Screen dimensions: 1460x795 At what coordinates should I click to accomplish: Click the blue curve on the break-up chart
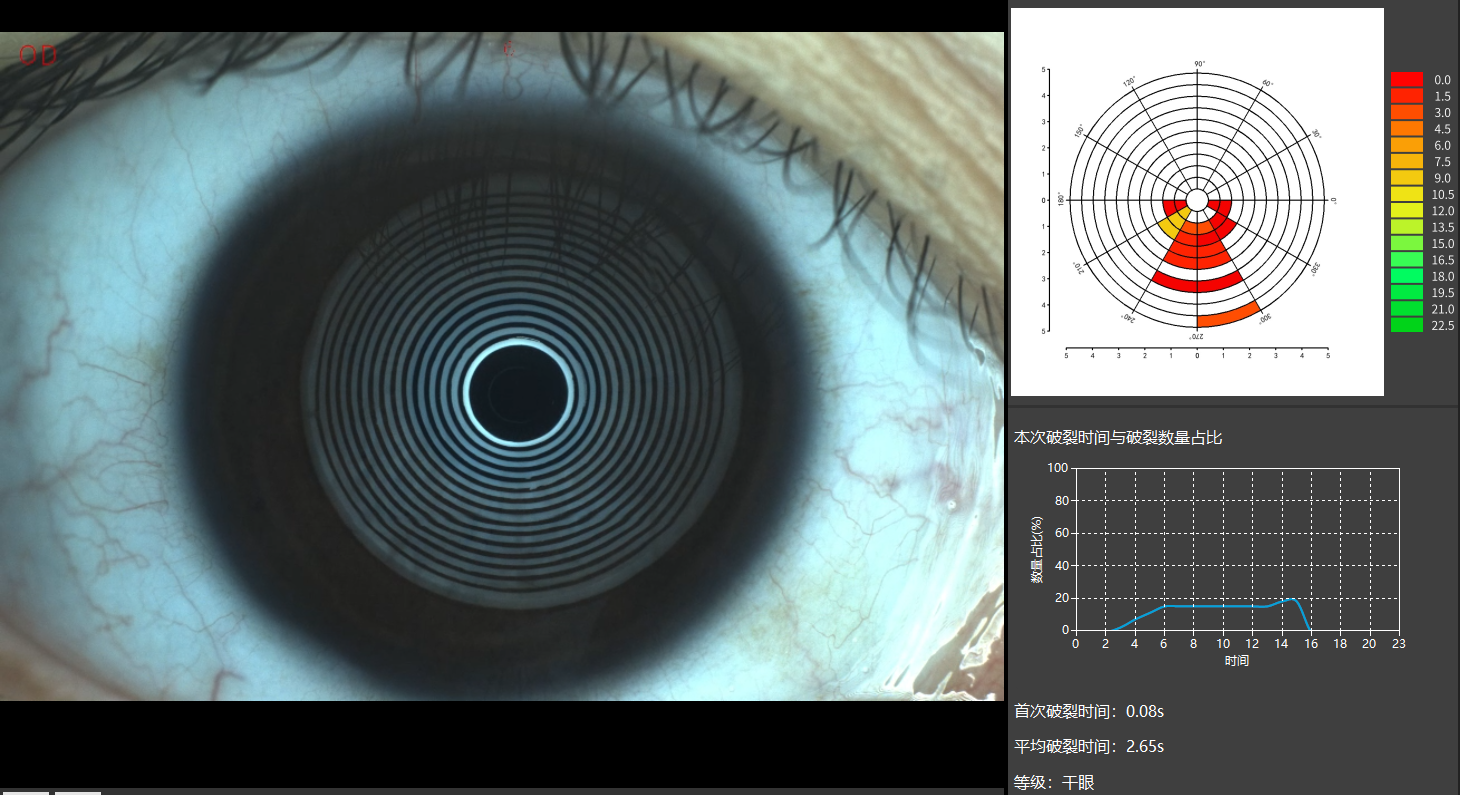point(1210,606)
